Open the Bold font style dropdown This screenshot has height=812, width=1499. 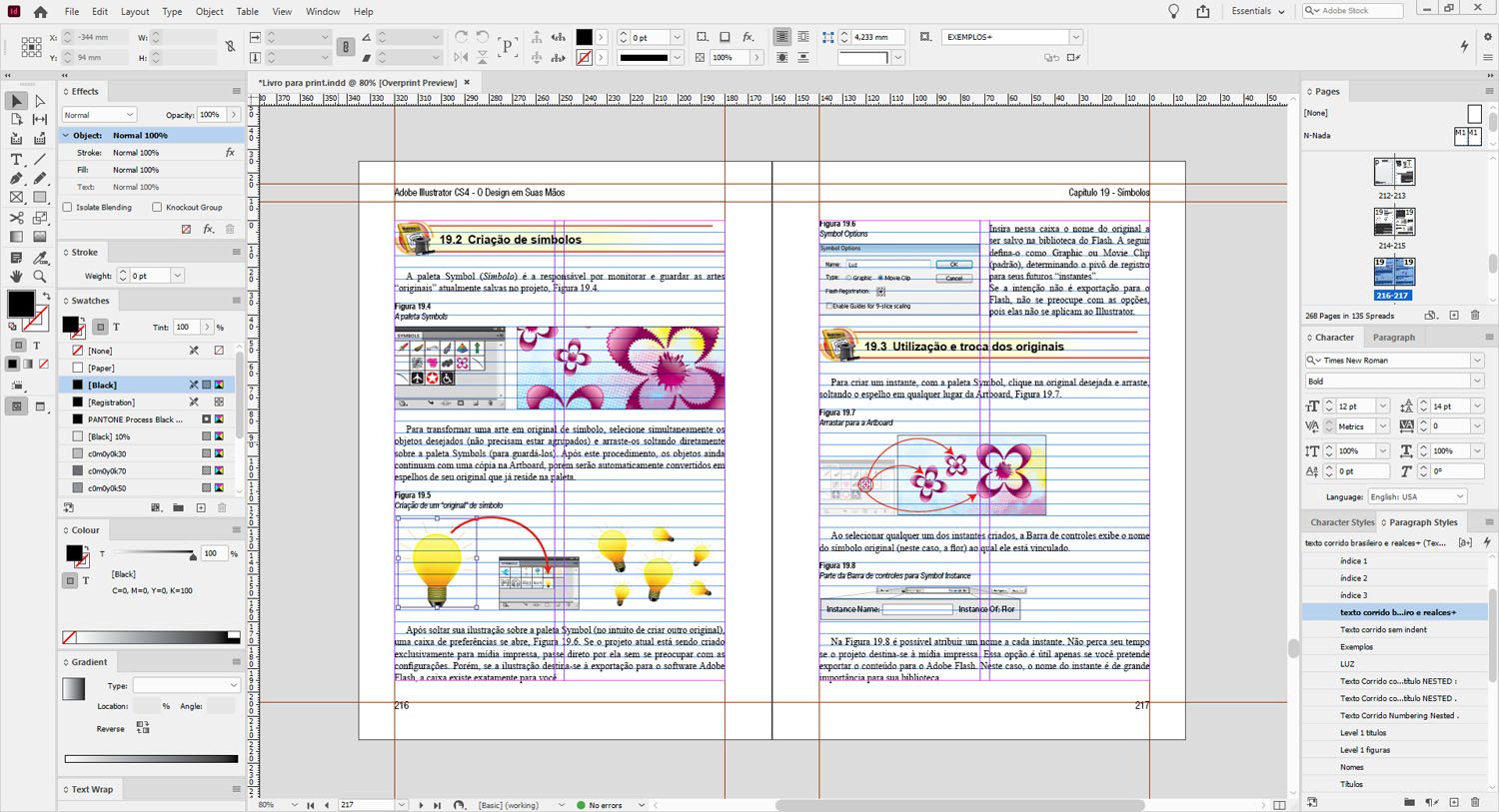coord(1477,381)
